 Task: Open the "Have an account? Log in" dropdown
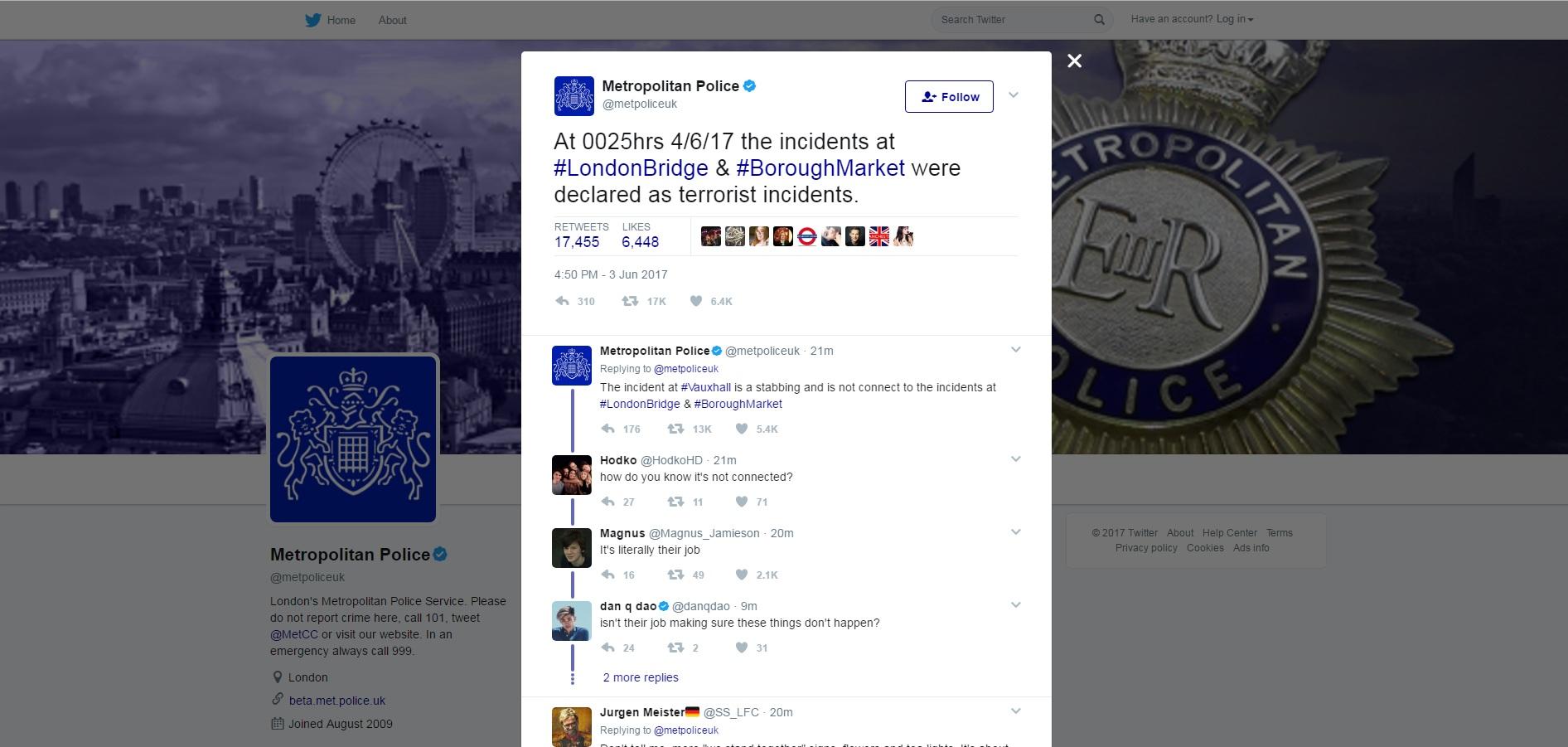(1192, 19)
